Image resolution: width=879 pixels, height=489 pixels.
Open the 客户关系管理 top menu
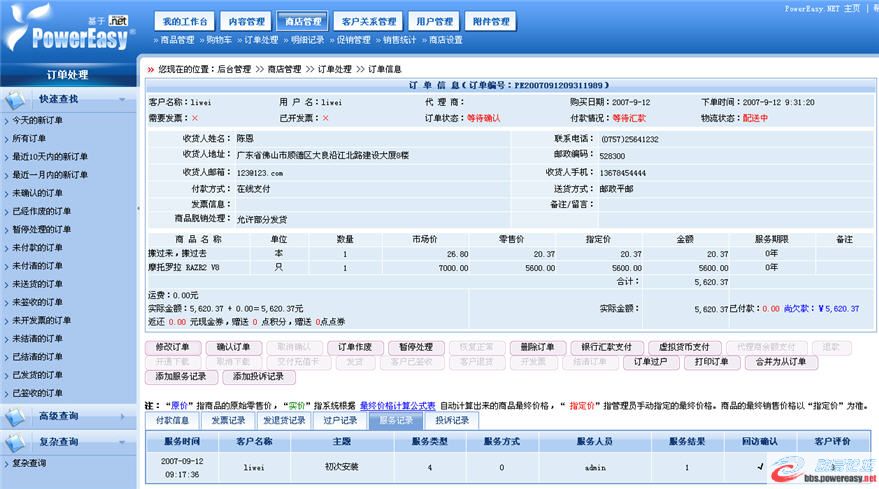[x=369, y=21]
